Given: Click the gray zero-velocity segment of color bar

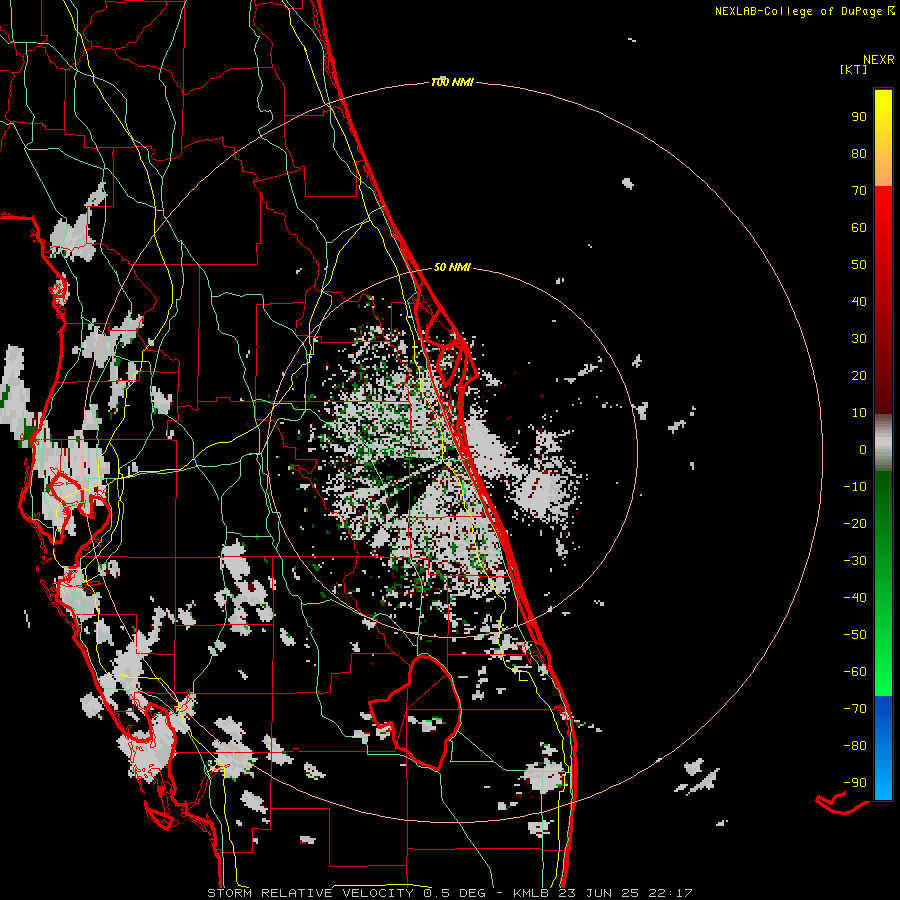Looking at the screenshot, I should (x=883, y=443).
